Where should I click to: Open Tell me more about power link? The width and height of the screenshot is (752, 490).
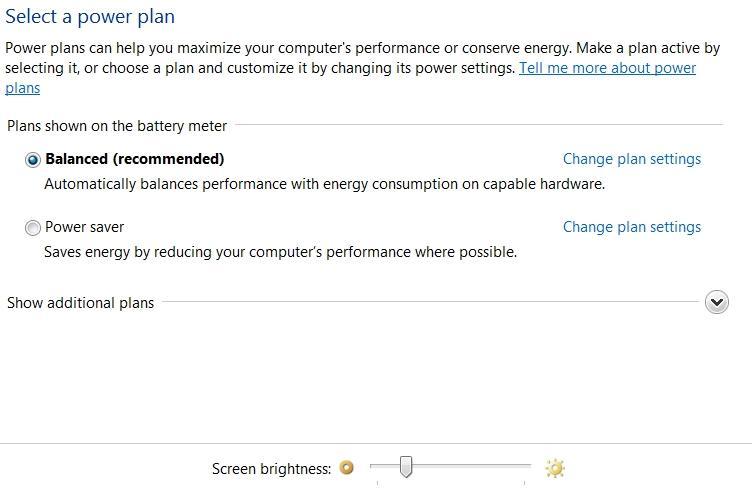coord(607,68)
